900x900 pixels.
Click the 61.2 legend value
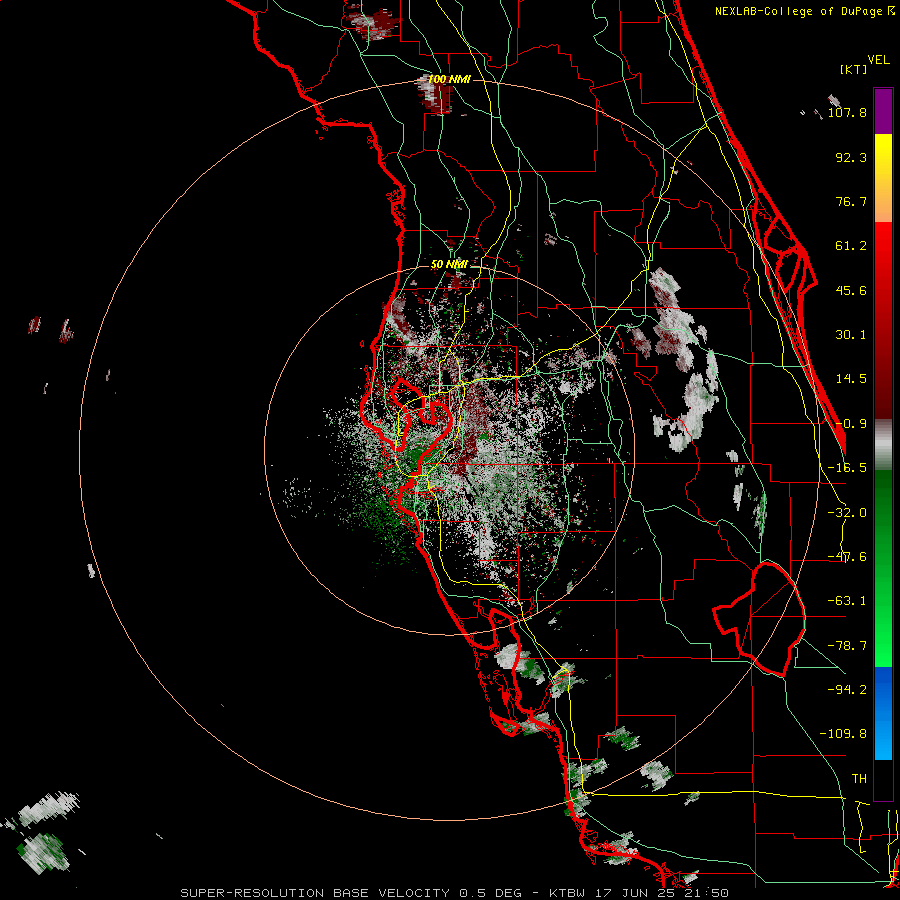tap(851, 246)
